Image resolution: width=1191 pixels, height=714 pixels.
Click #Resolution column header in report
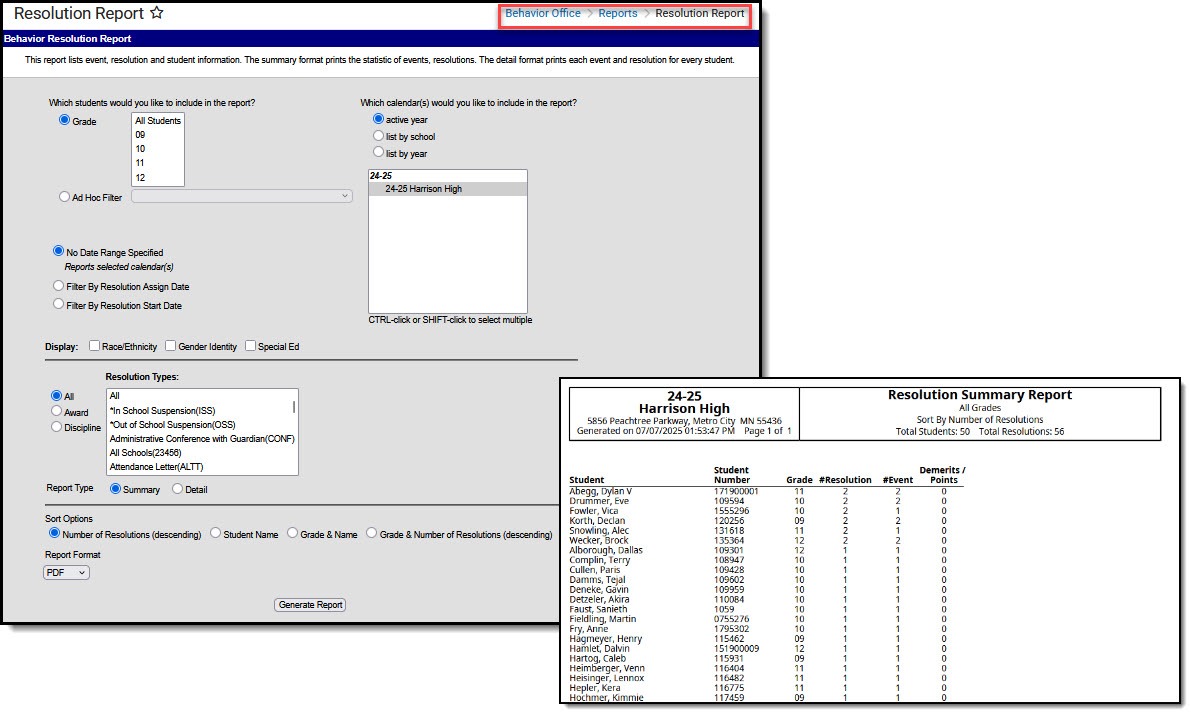point(845,480)
